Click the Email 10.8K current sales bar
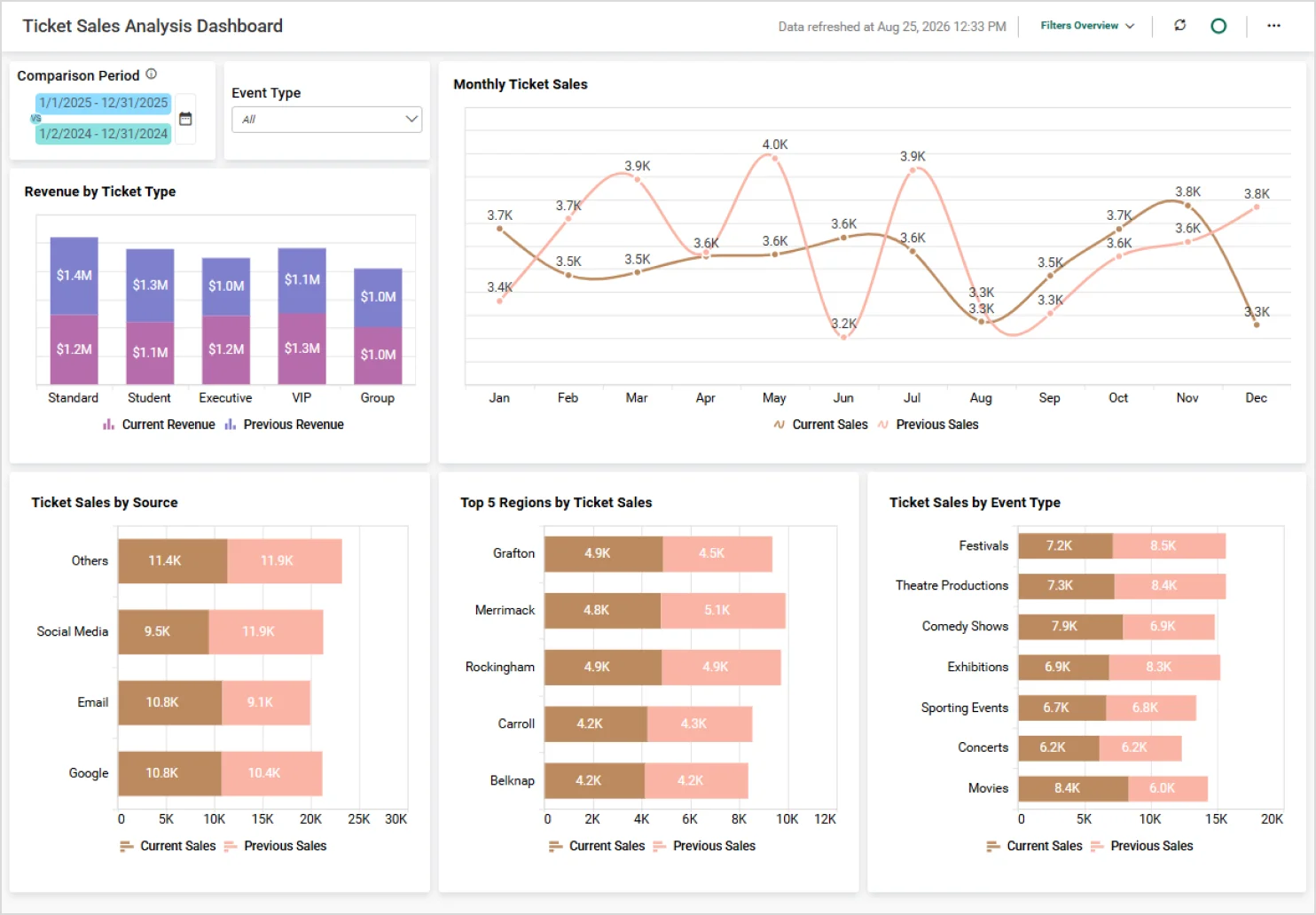This screenshot has width=1316, height=915. click(170, 703)
